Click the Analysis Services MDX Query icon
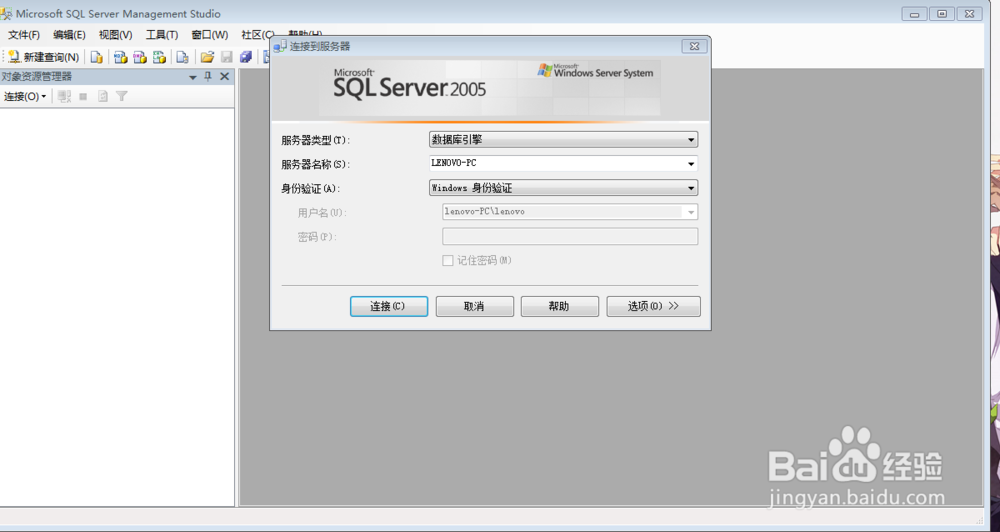Image resolution: width=1000 pixels, height=532 pixels. click(x=121, y=57)
